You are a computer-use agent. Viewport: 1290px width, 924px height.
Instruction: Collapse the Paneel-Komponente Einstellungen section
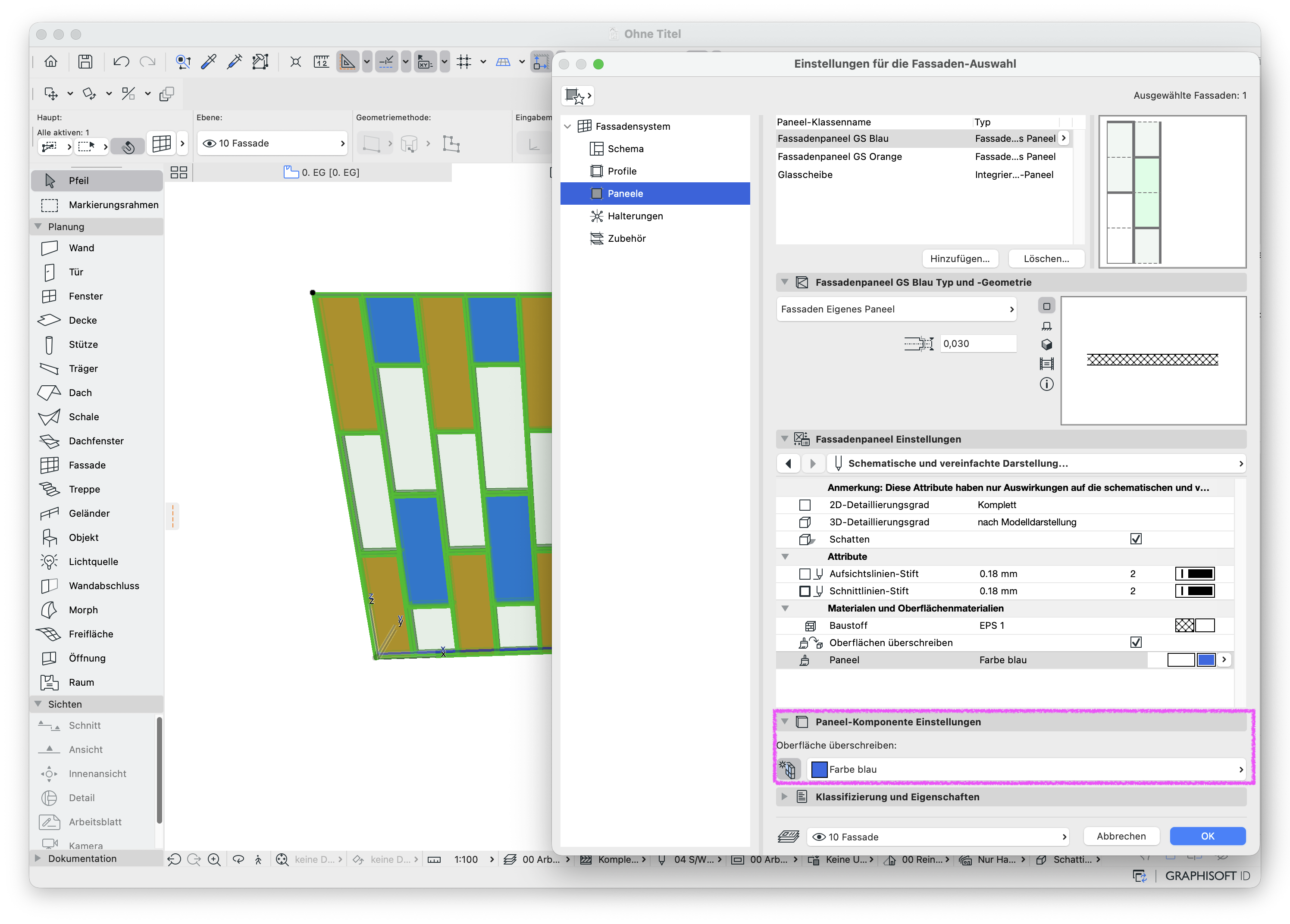pyautogui.click(x=785, y=721)
